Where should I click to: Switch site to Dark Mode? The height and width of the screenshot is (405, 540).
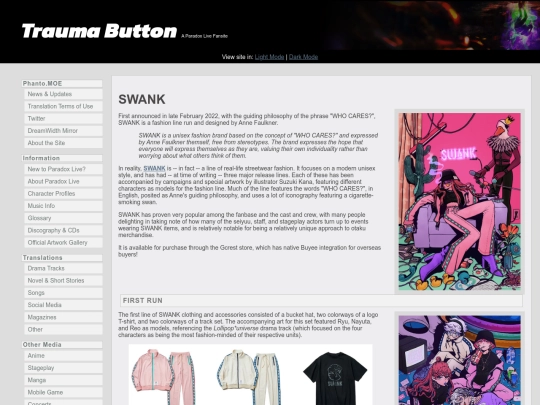click(x=303, y=57)
